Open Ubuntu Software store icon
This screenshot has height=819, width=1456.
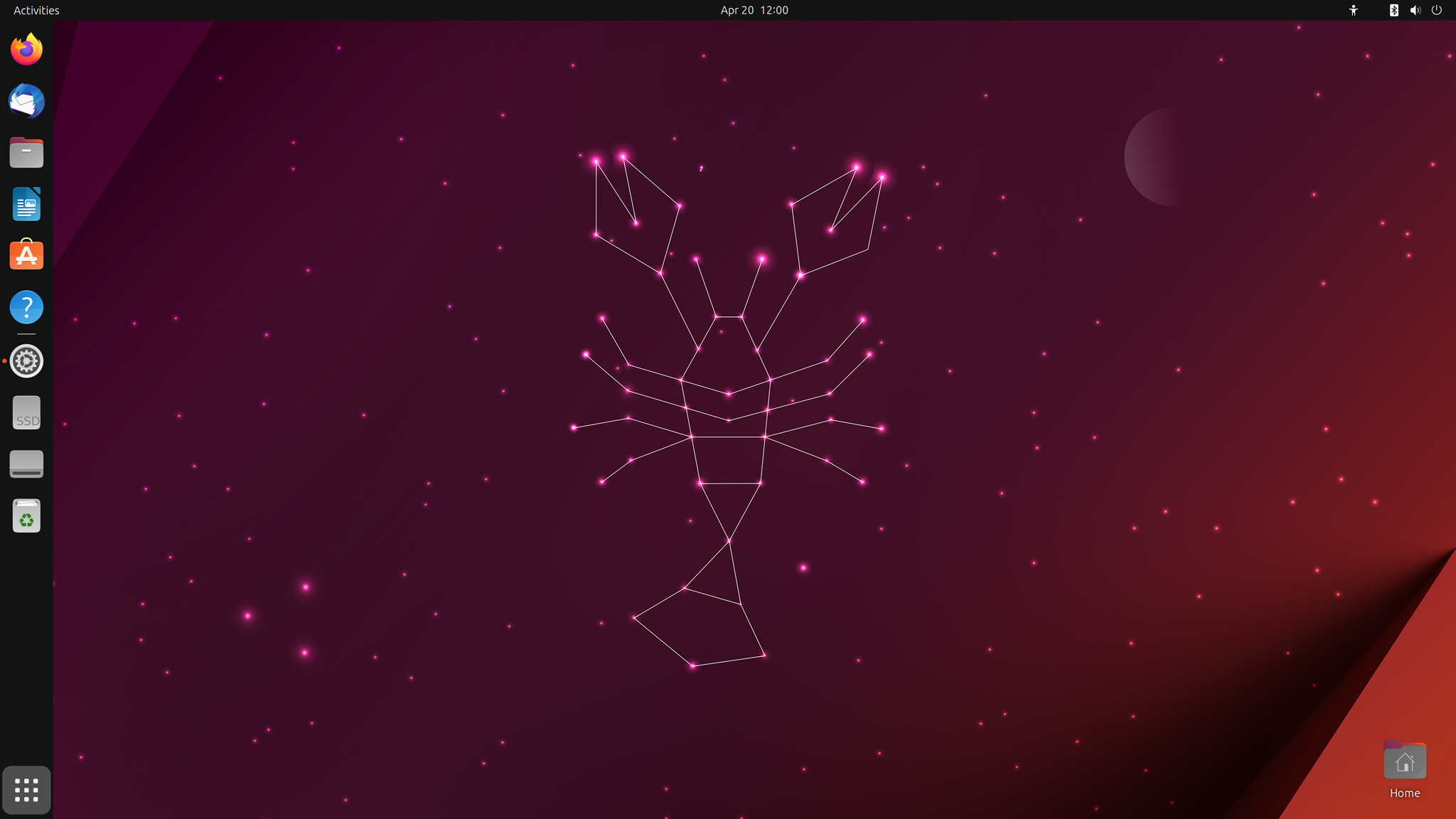[26, 256]
